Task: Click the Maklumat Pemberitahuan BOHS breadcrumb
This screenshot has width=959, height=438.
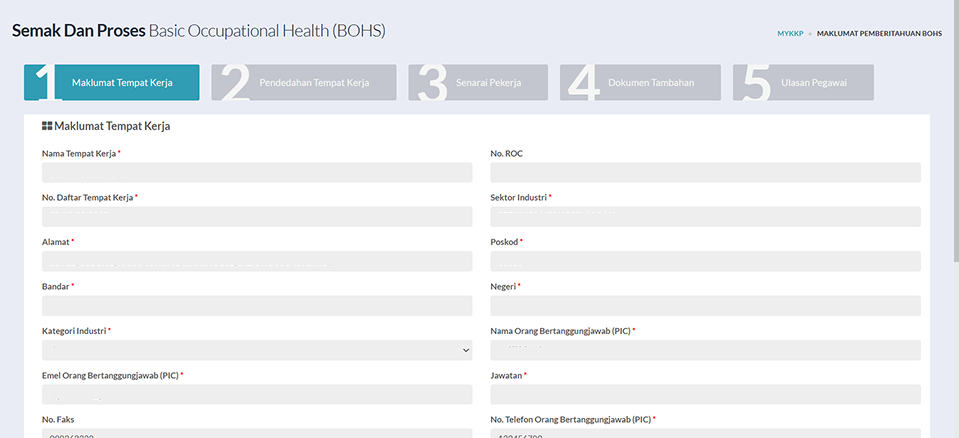Action: coord(879,34)
